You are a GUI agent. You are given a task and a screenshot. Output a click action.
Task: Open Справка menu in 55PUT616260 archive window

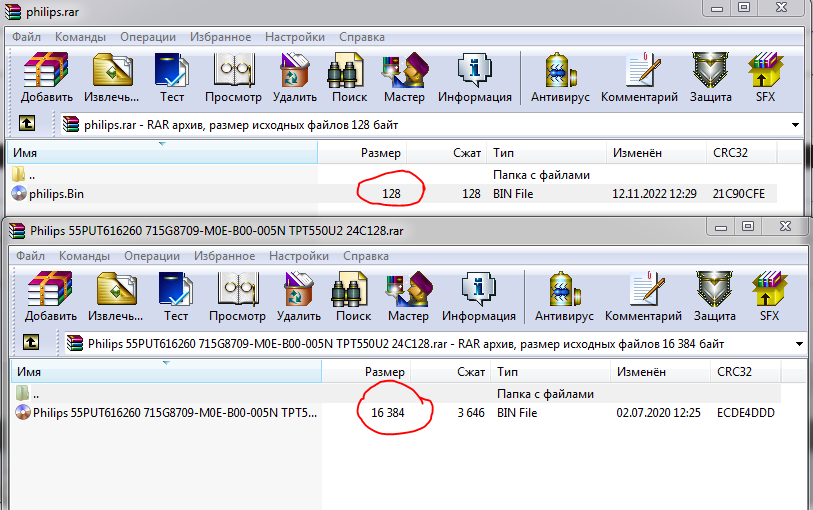(x=366, y=256)
